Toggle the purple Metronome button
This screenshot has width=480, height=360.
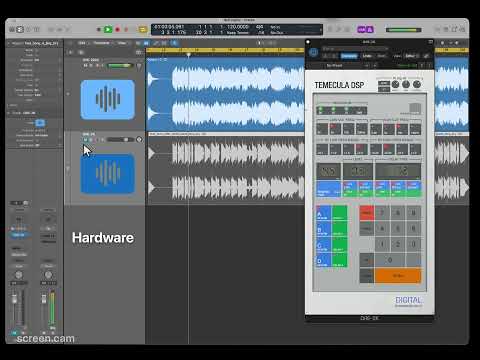(370, 30)
